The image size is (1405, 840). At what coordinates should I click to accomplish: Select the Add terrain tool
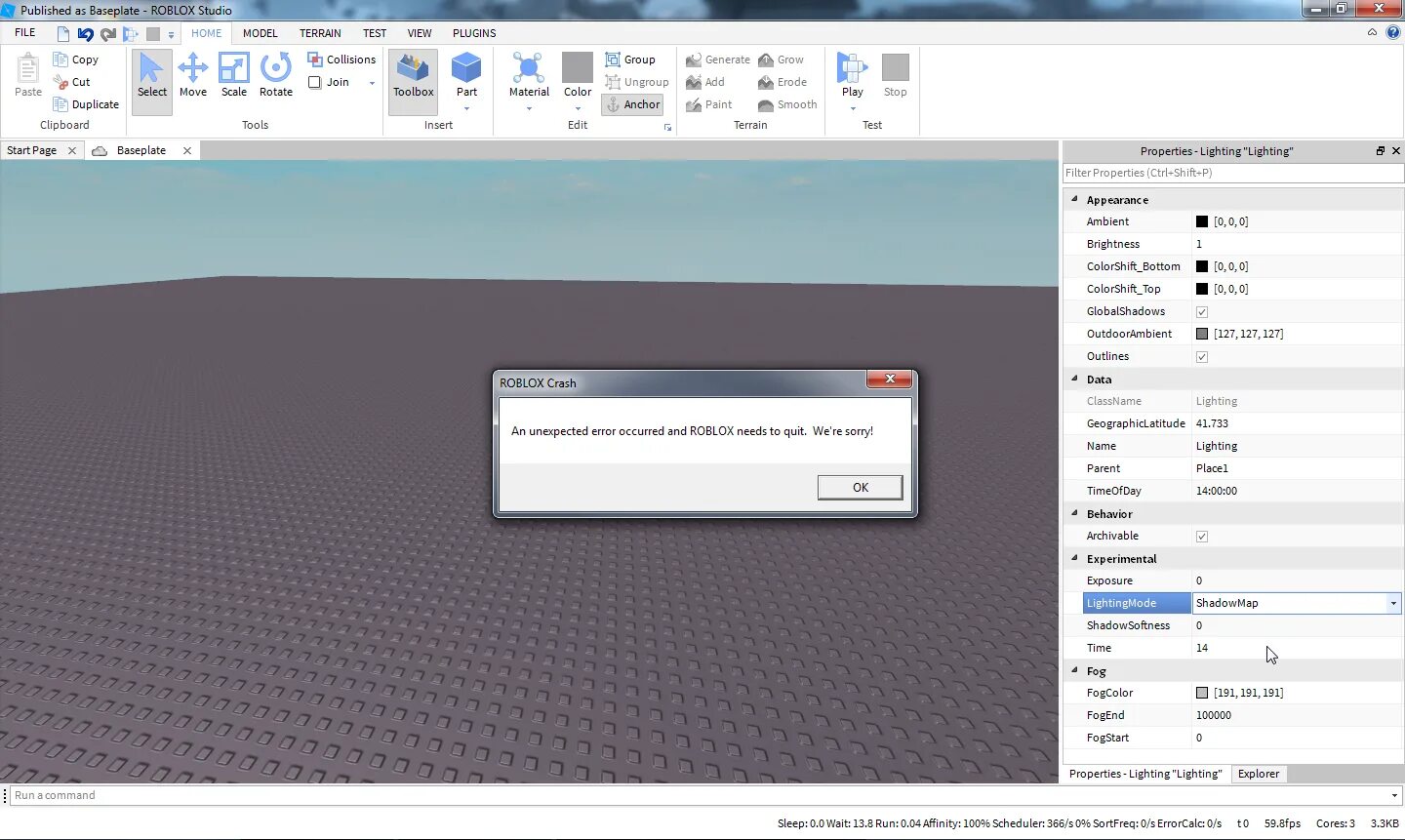coord(705,82)
